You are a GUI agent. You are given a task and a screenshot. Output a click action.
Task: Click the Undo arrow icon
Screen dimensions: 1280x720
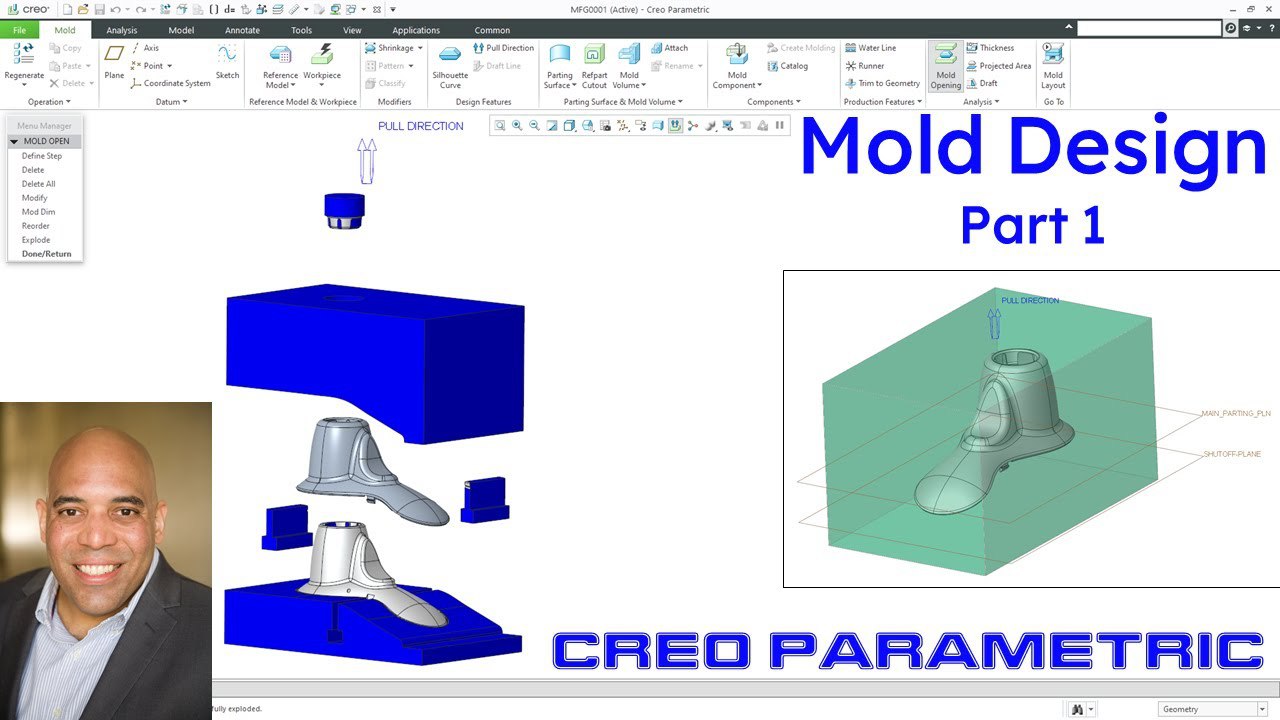pos(115,9)
